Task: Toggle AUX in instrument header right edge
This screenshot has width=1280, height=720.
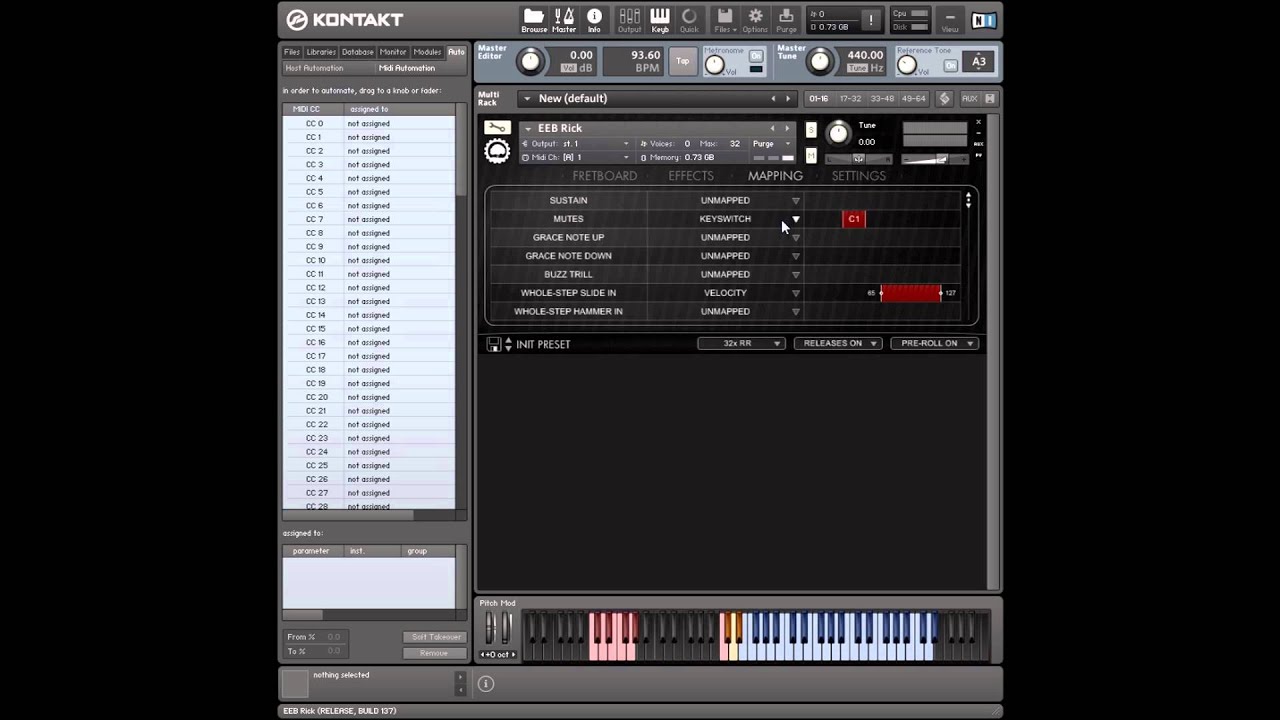Action: (x=979, y=144)
